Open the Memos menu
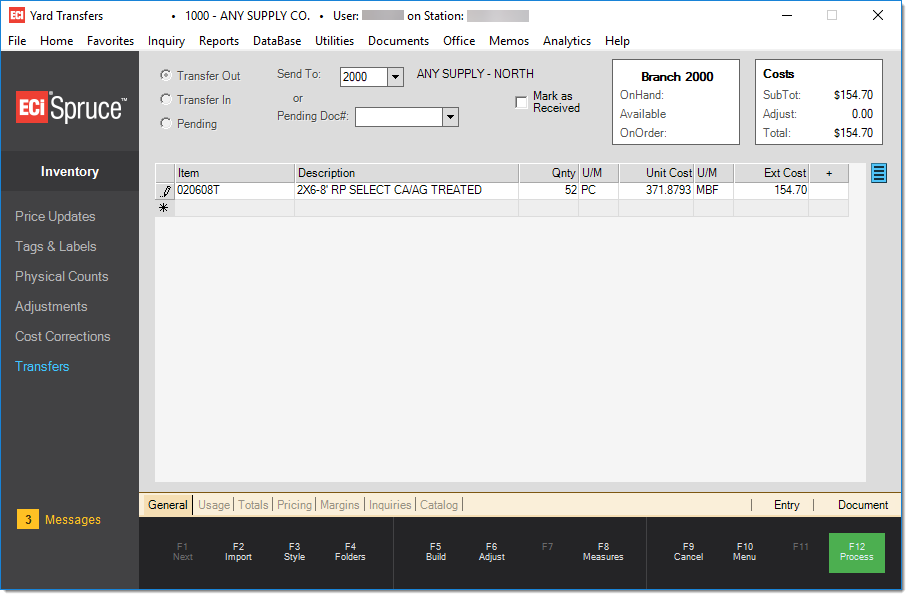Viewport: 909px width, 597px height. (x=511, y=41)
